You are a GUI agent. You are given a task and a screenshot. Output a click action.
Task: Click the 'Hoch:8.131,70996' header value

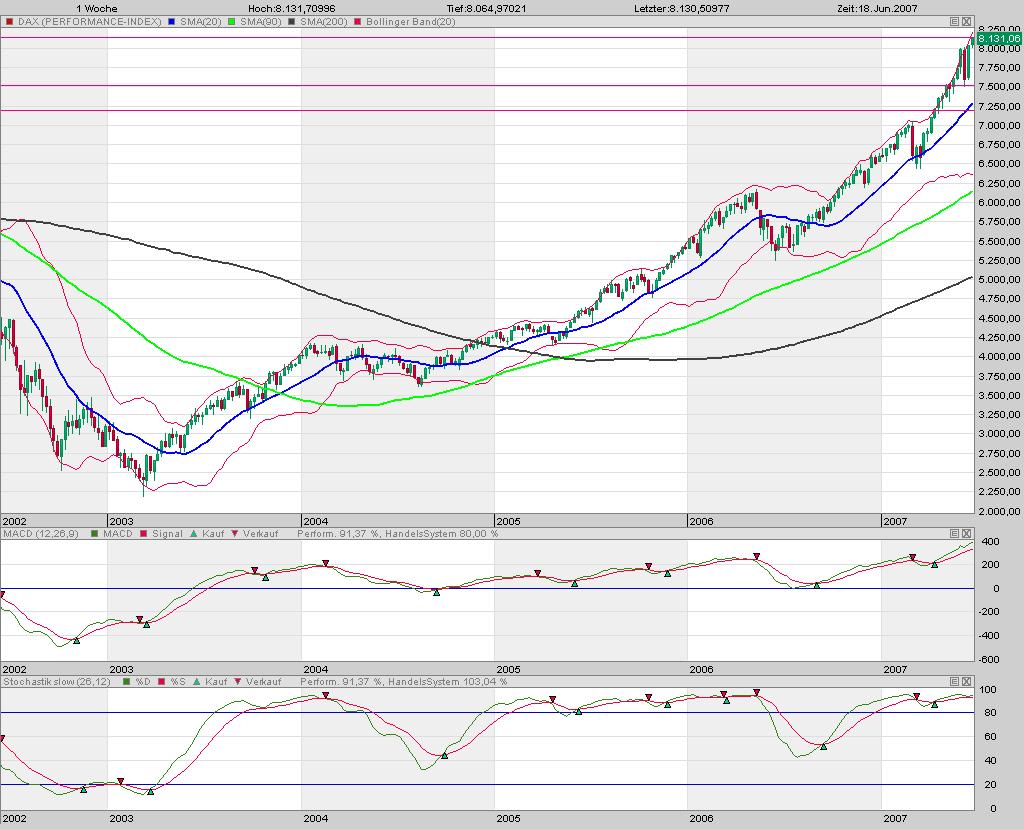(291, 8)
